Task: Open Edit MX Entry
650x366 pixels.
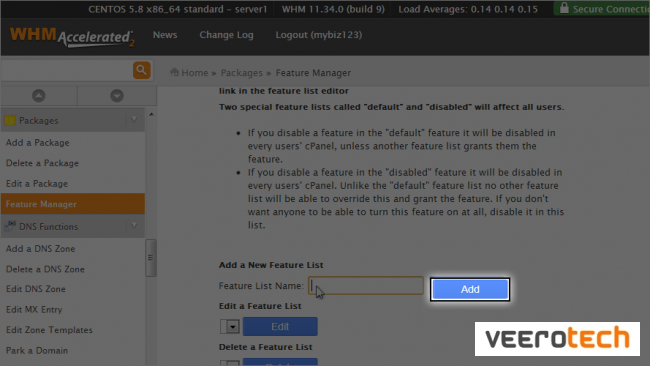Action: (x=34, y=310)
